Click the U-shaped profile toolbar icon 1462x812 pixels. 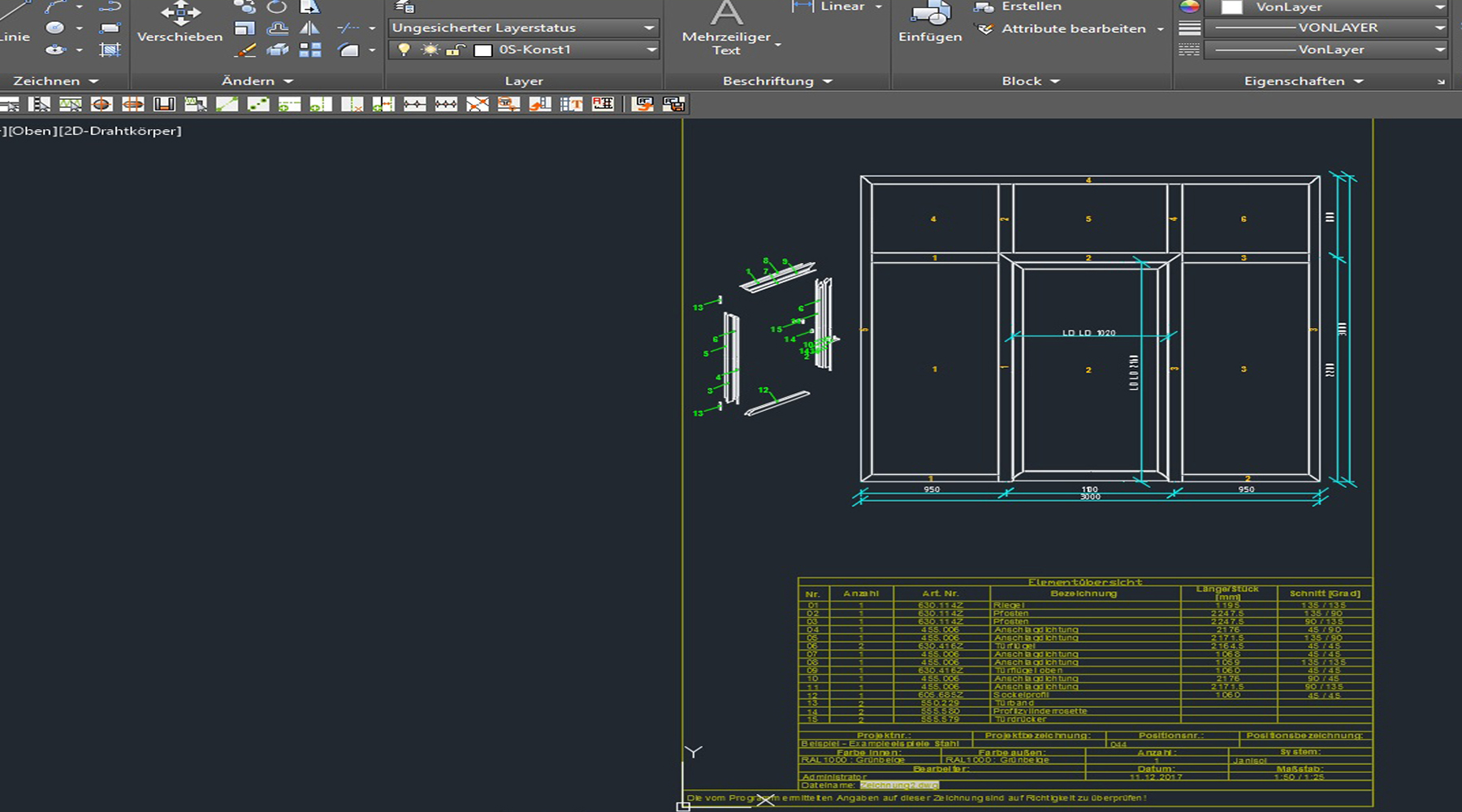[164, 104]
